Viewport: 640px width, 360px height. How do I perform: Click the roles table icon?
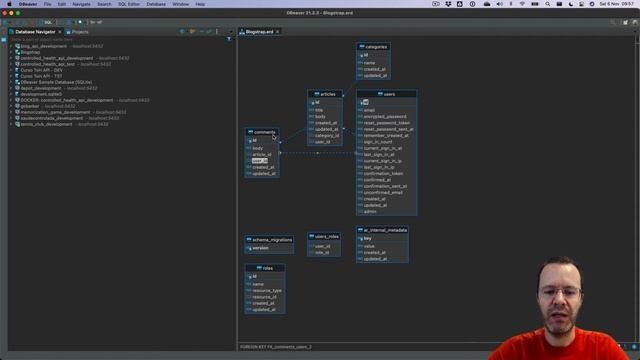(259, 268)
